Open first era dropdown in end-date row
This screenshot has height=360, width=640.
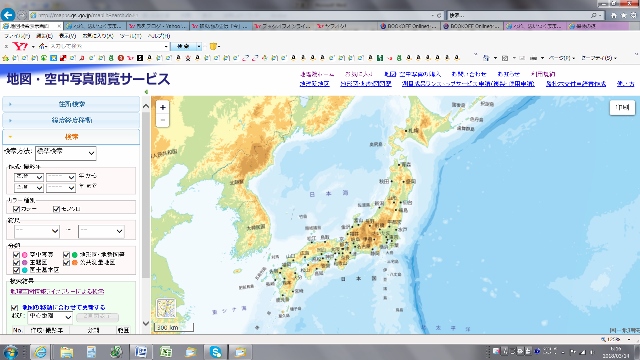[x=29, y=188]
